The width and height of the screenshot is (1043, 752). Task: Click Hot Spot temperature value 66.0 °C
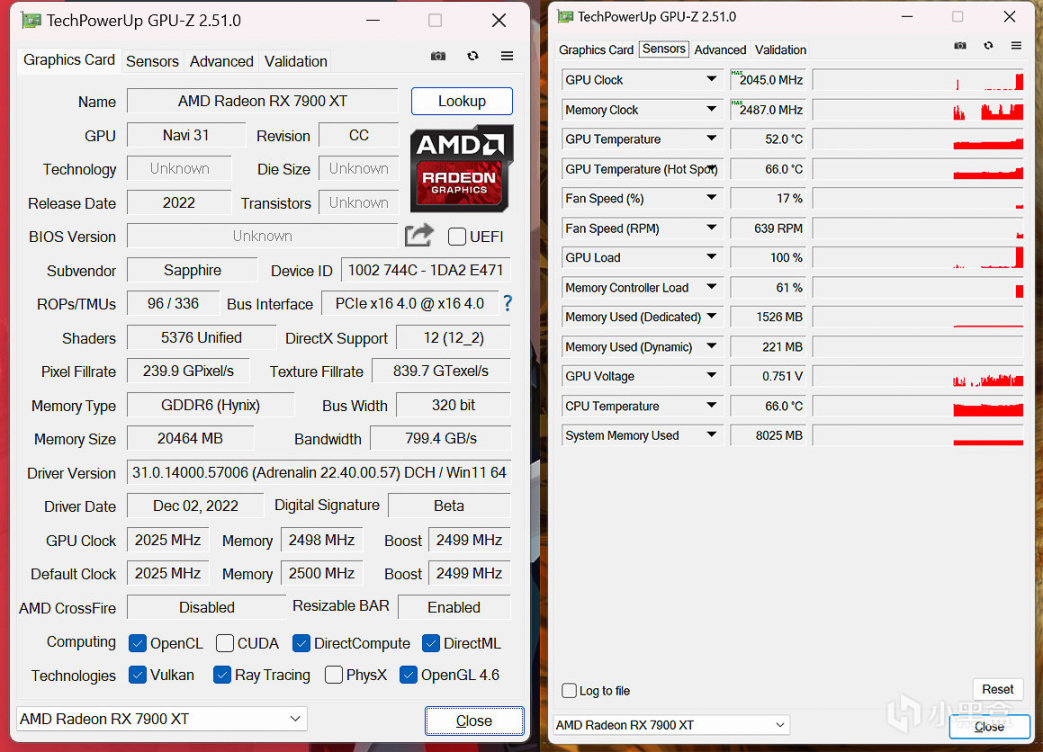pos(768,169)
